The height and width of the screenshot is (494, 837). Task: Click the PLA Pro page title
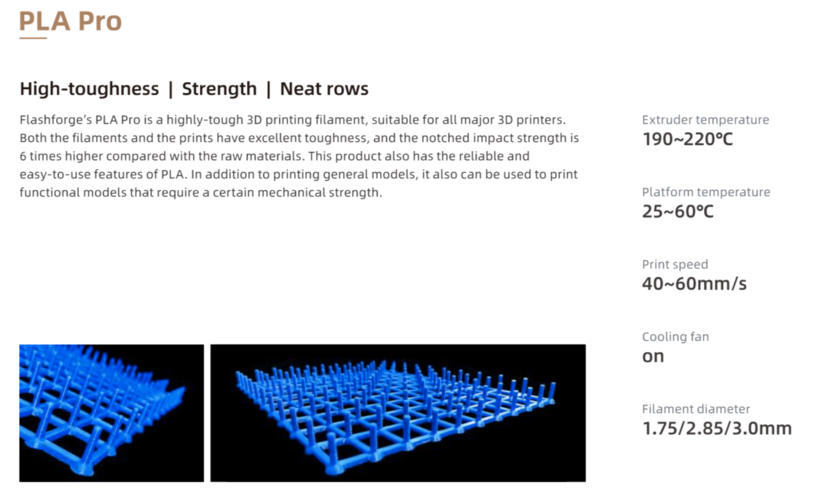click(70, 21)
